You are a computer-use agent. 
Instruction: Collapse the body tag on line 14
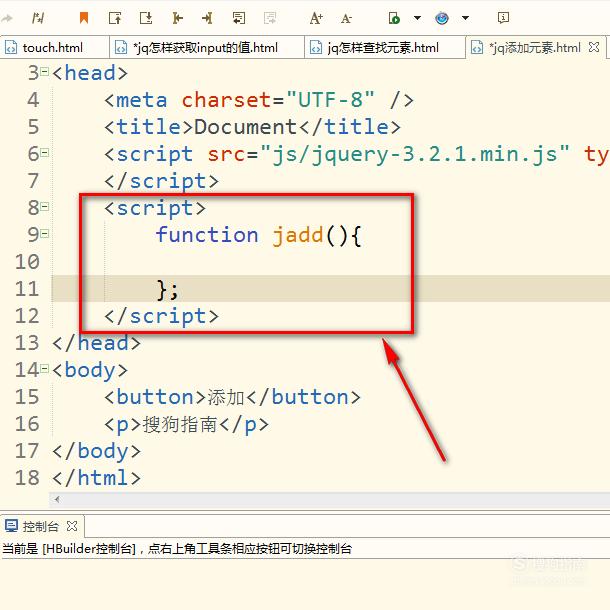[45, 368]
